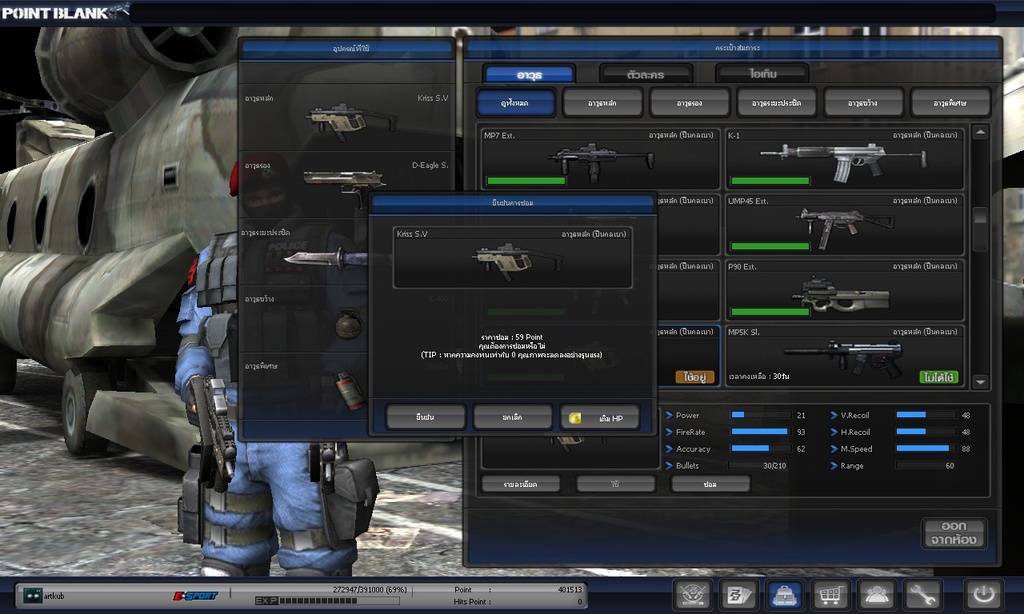Confirm repair with the ยืนยัน button
1024x614 pixels.
pos(425,417)
